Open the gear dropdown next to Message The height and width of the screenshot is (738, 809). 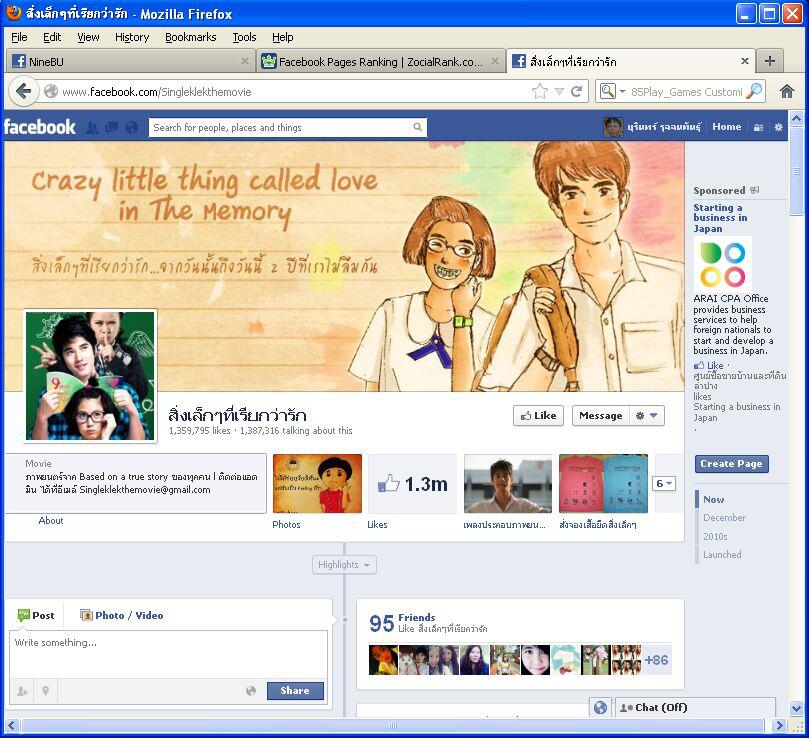[647, 416]
